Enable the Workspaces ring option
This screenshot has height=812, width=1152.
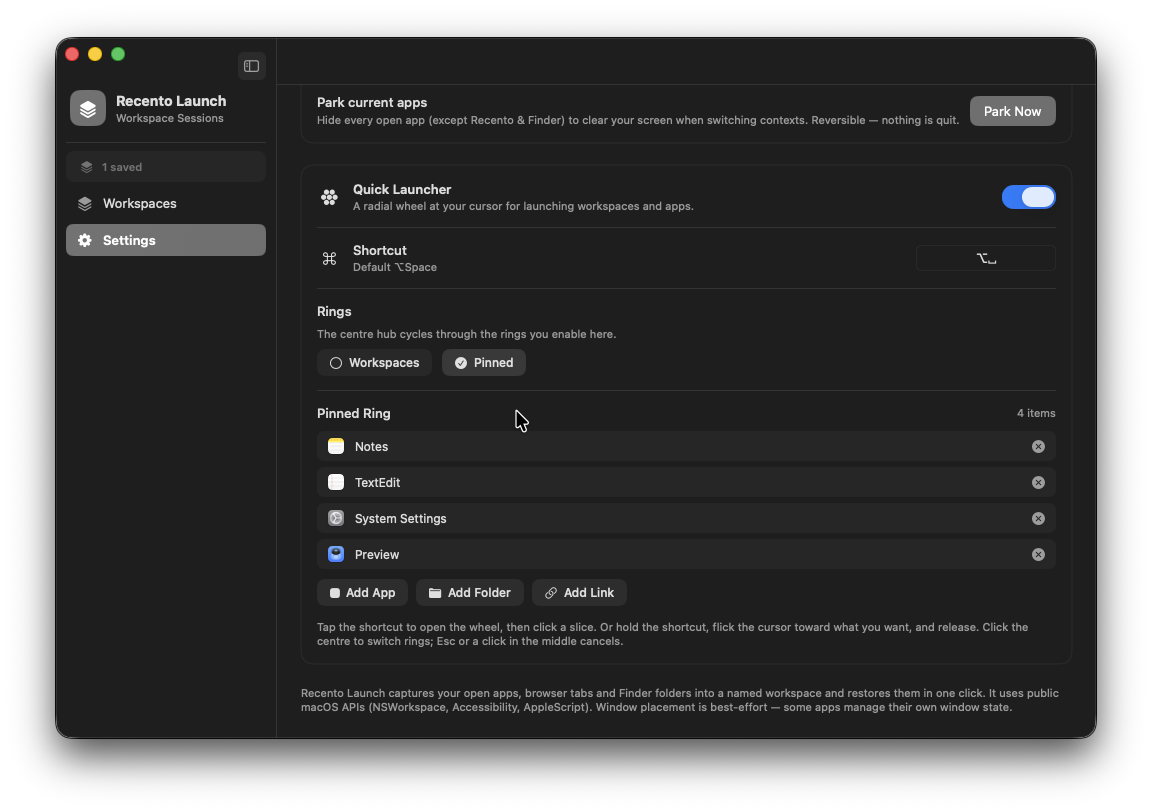click(375, 363)
